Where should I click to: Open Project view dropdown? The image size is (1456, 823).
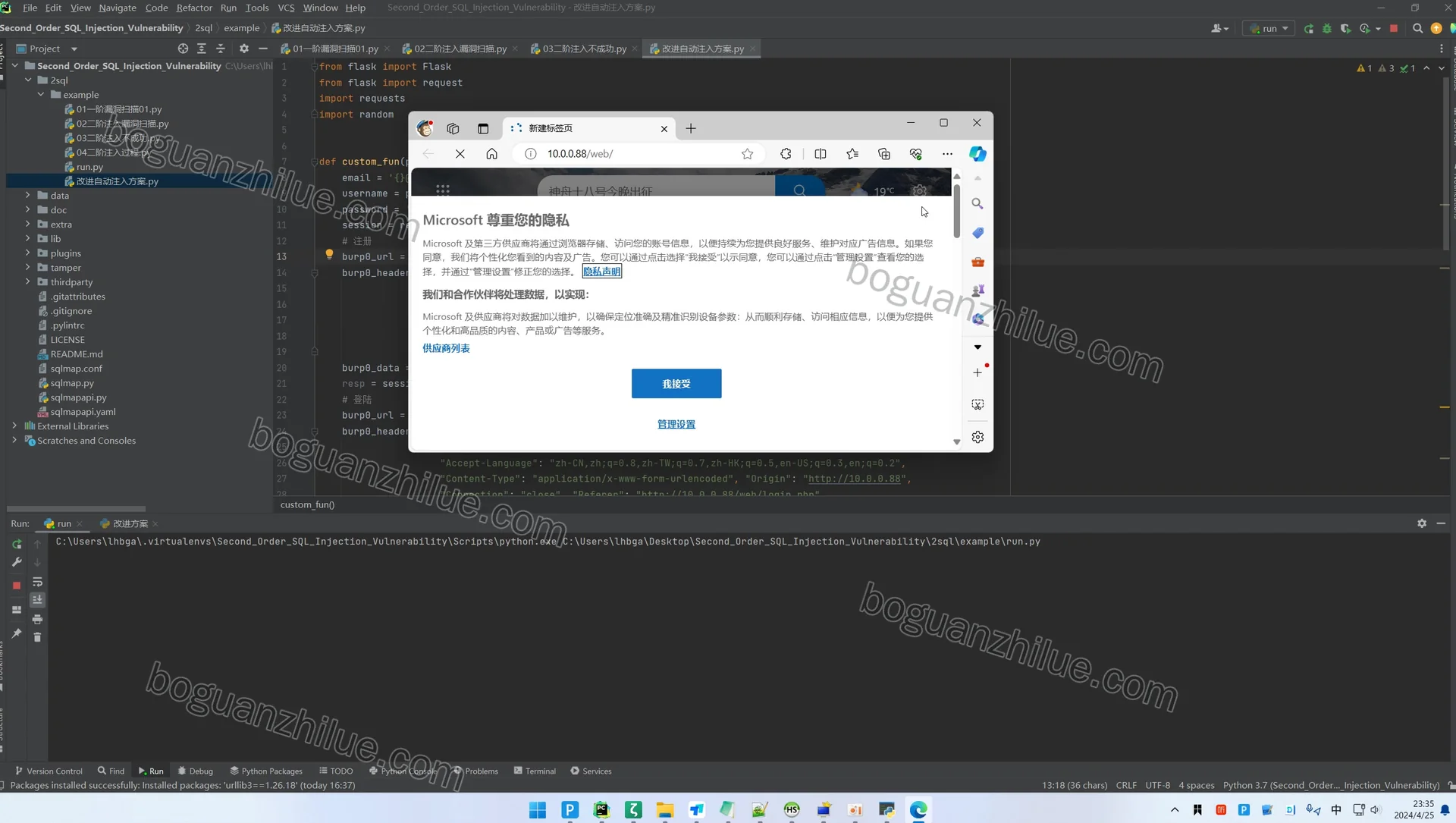74,49
